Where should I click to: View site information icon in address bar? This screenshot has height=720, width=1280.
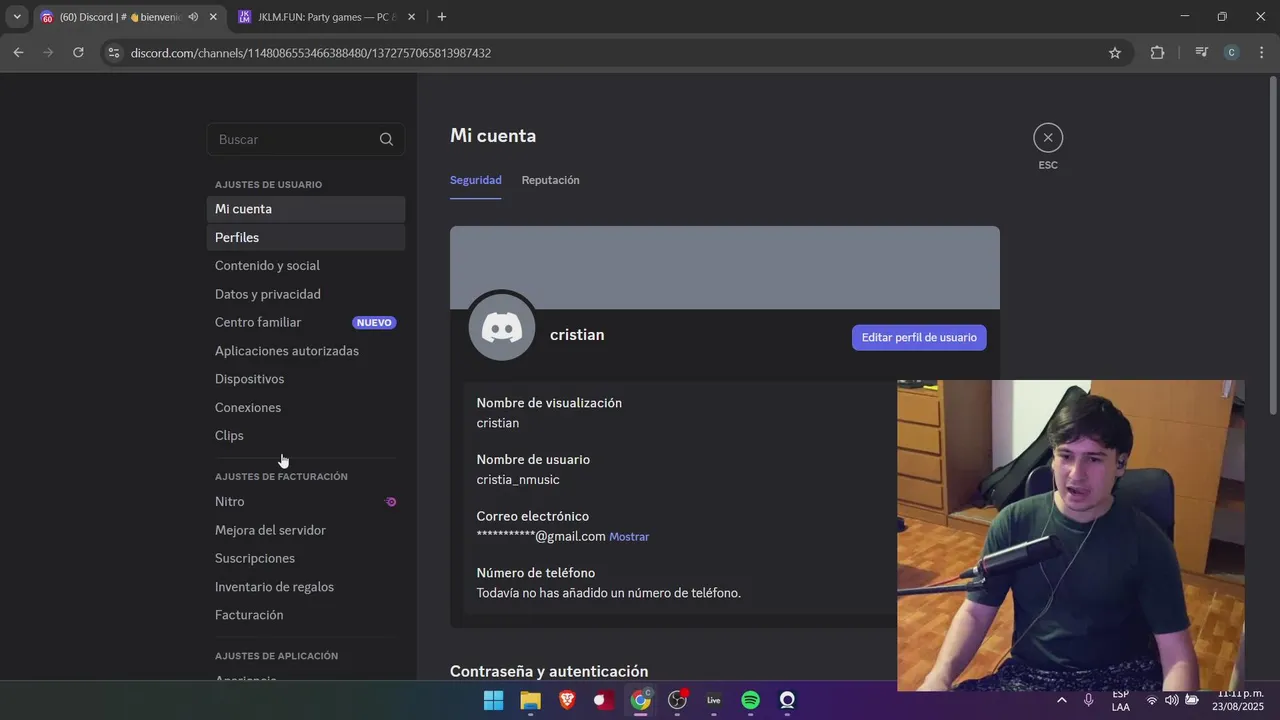pos(114,53)
